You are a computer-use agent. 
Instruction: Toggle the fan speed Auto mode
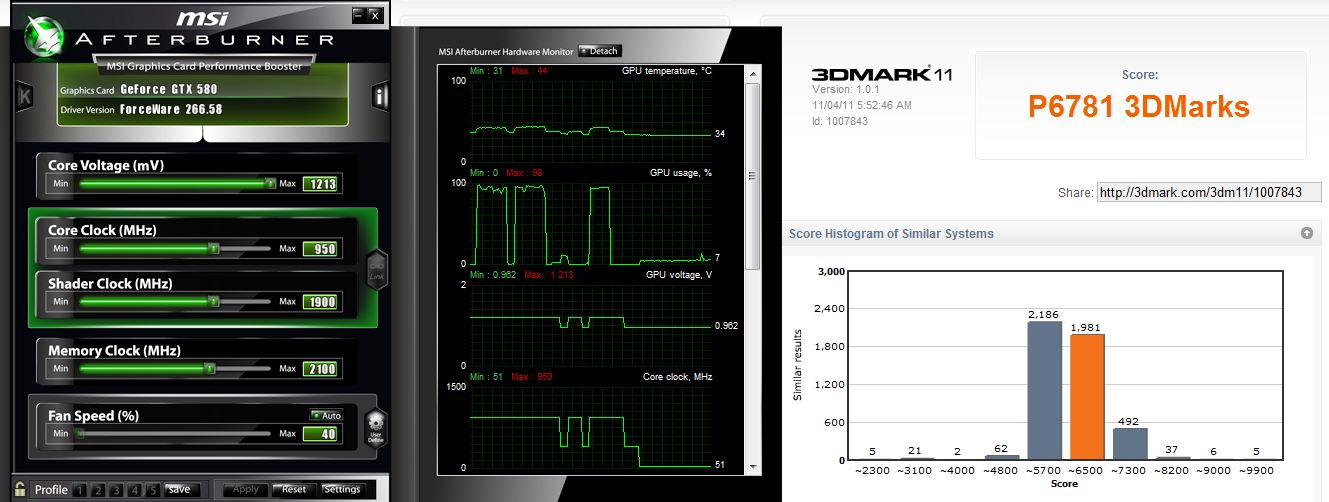click(326, 415)
